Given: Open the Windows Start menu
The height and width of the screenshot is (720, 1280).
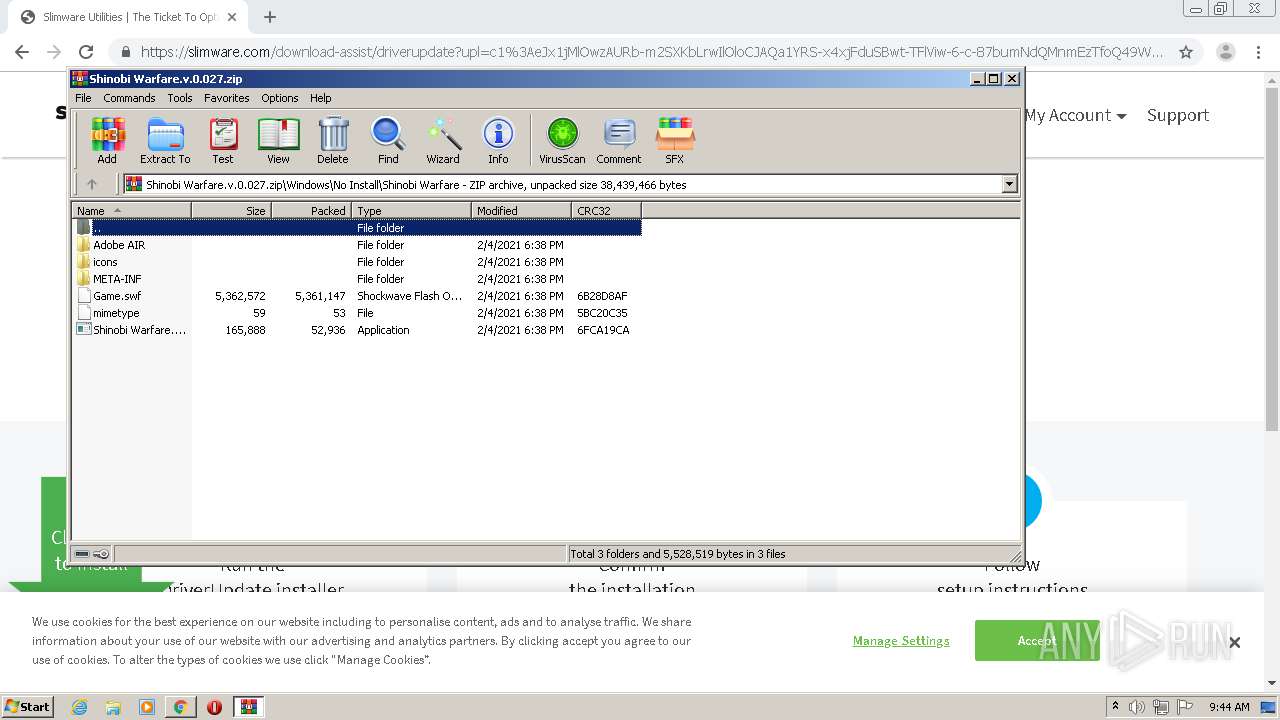Looking at the screenshot, I should pyautogui.click(x=27, y=706).
